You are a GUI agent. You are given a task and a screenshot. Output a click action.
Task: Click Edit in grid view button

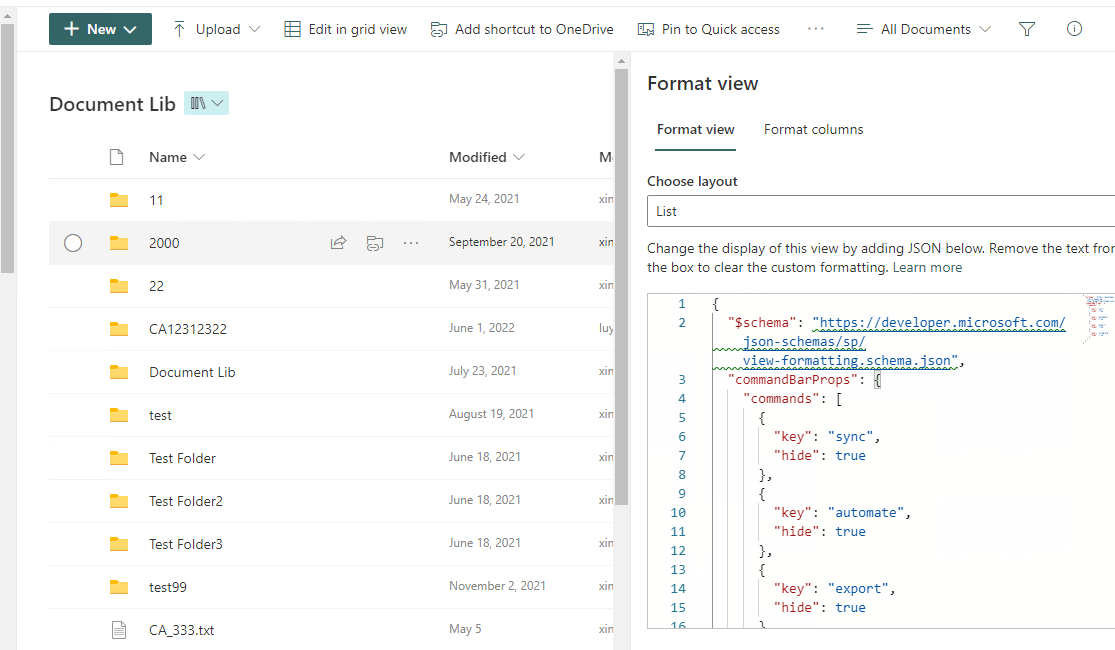click(x=346, y=29)
